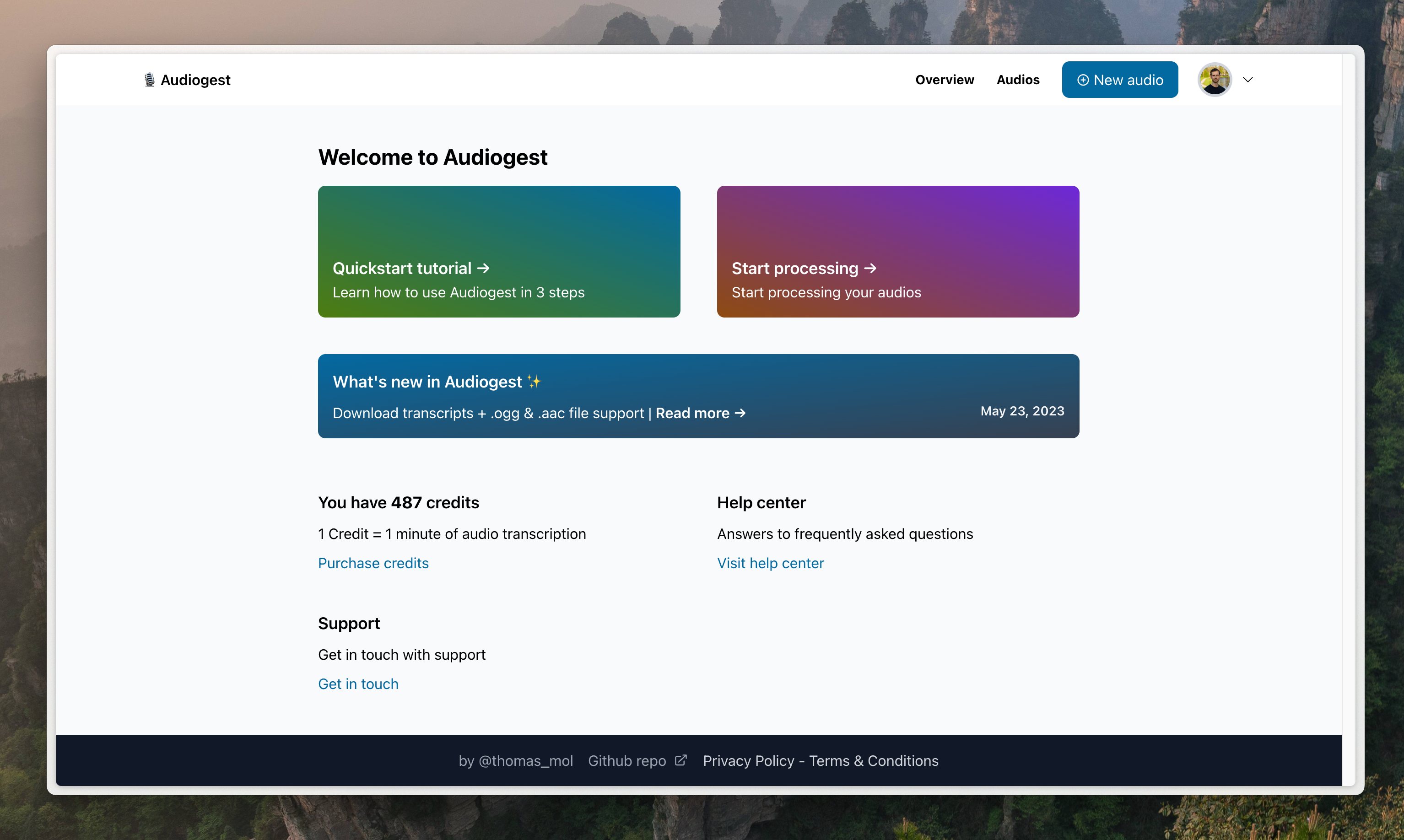1404x840 pixels.
Task: Open the Terms & Conditions link
Action: tap(873, 761)
